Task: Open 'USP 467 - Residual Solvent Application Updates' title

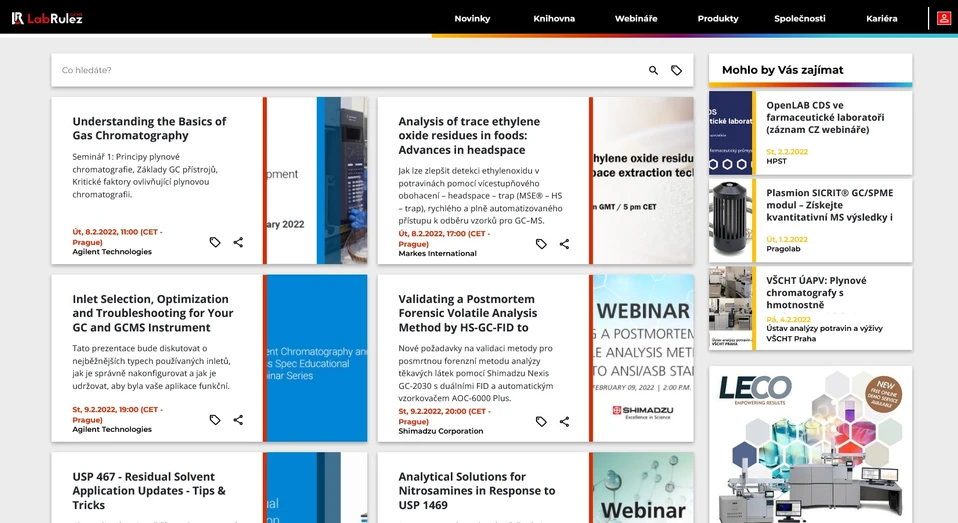Action: click(149, 491)
